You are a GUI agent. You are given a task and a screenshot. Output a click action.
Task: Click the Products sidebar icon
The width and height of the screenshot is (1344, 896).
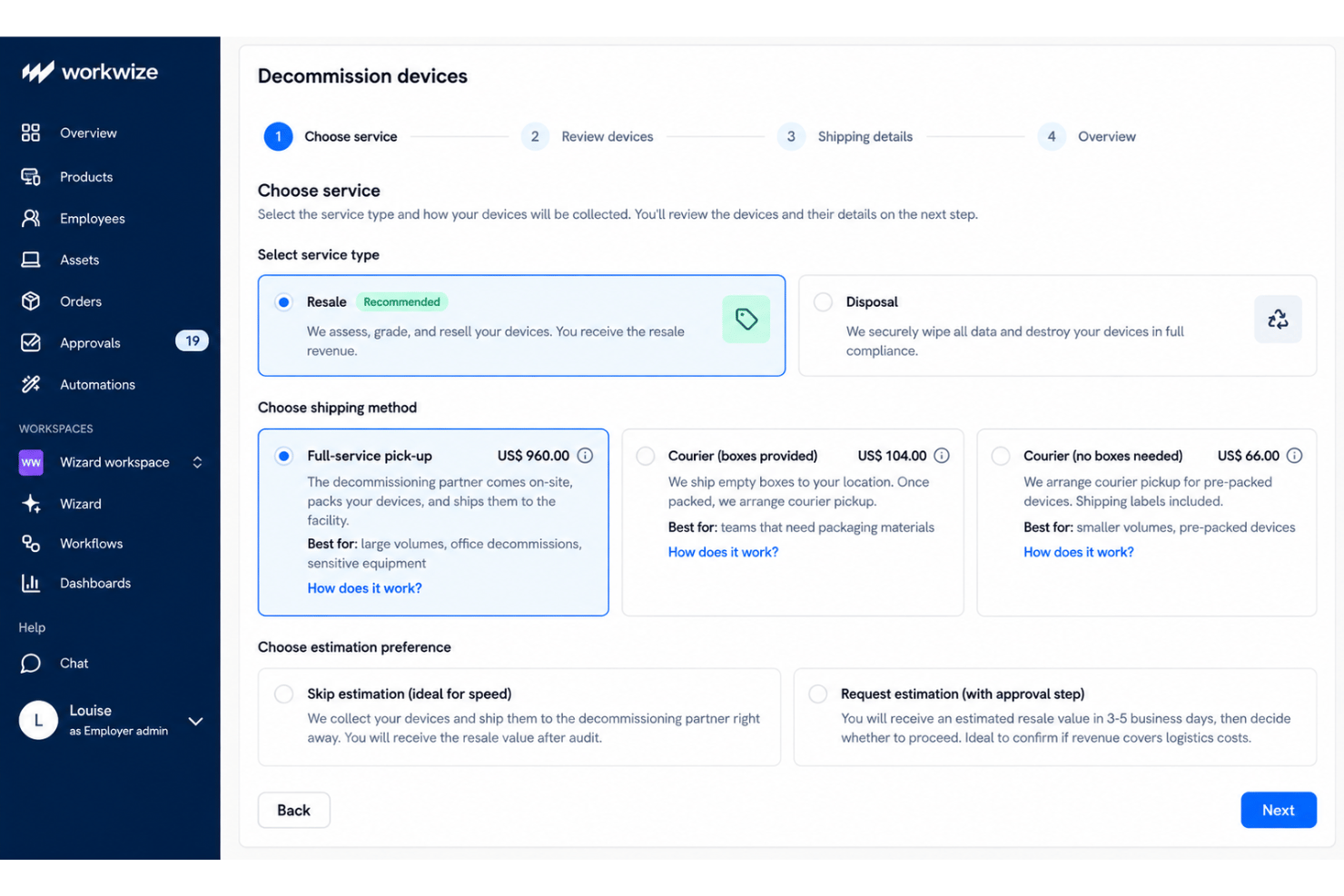click(x=31, y=177)
